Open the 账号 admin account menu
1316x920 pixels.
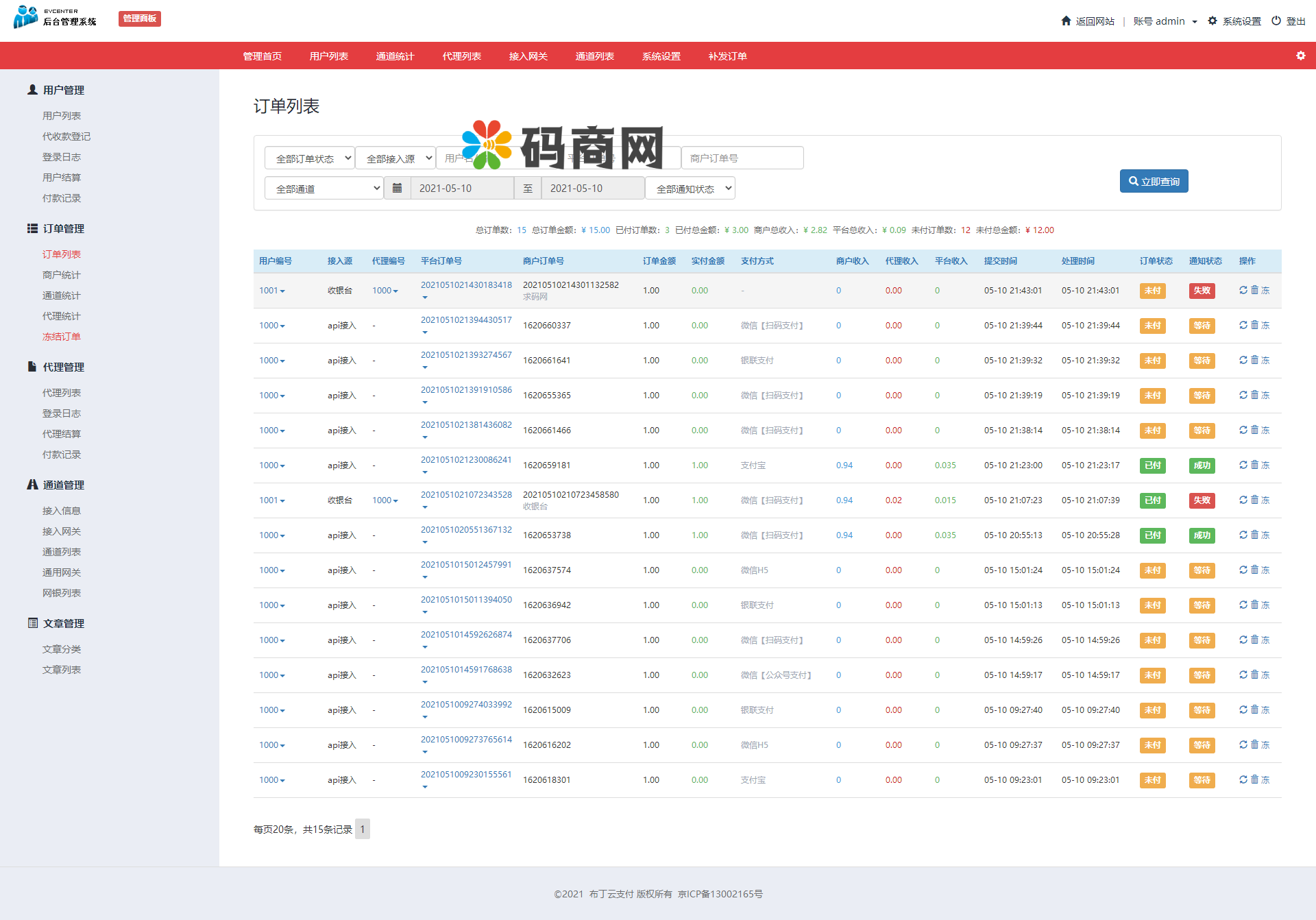[1165, 21]
